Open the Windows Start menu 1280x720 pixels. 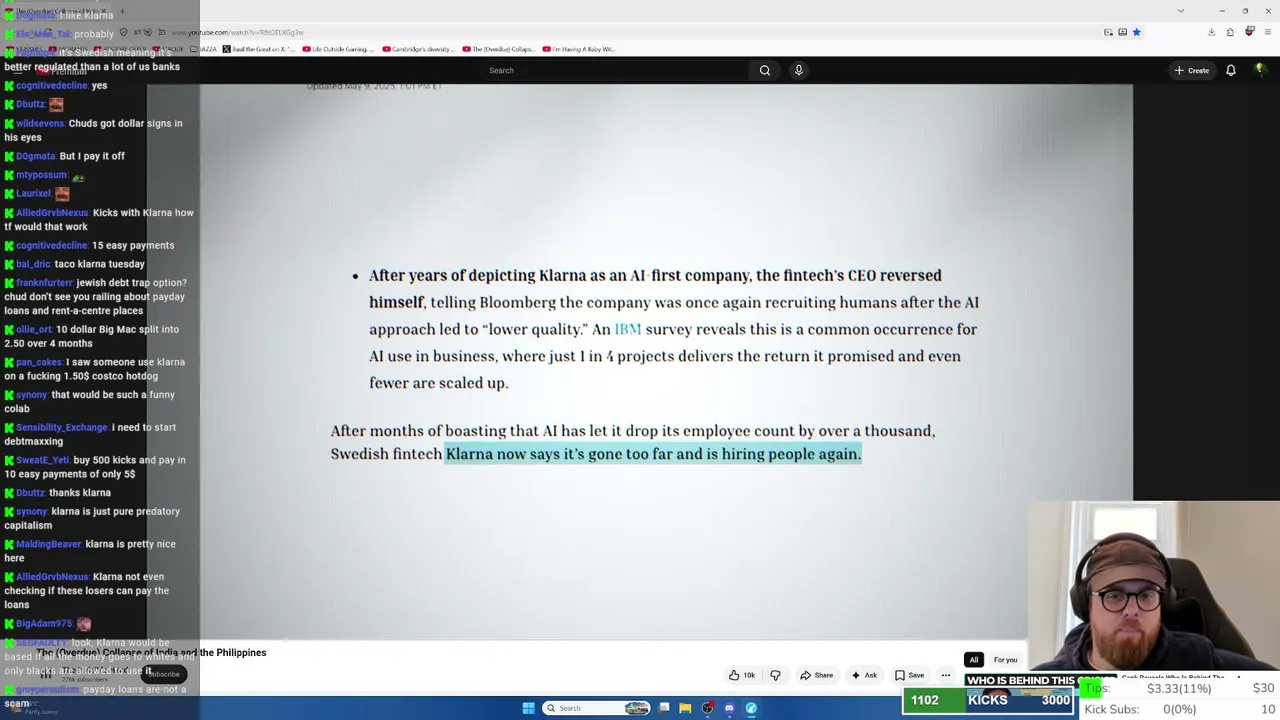(528, 708)
